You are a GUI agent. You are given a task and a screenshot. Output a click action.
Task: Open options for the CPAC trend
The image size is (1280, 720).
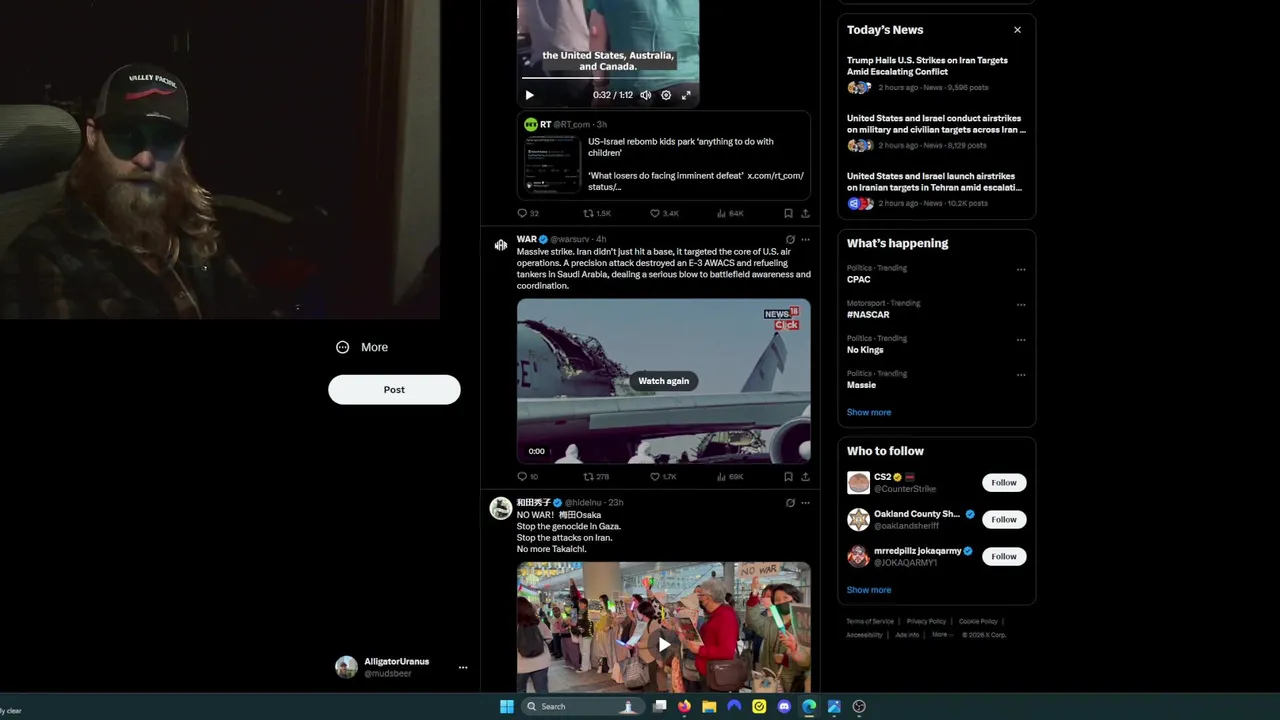(x=1021, y=269)
